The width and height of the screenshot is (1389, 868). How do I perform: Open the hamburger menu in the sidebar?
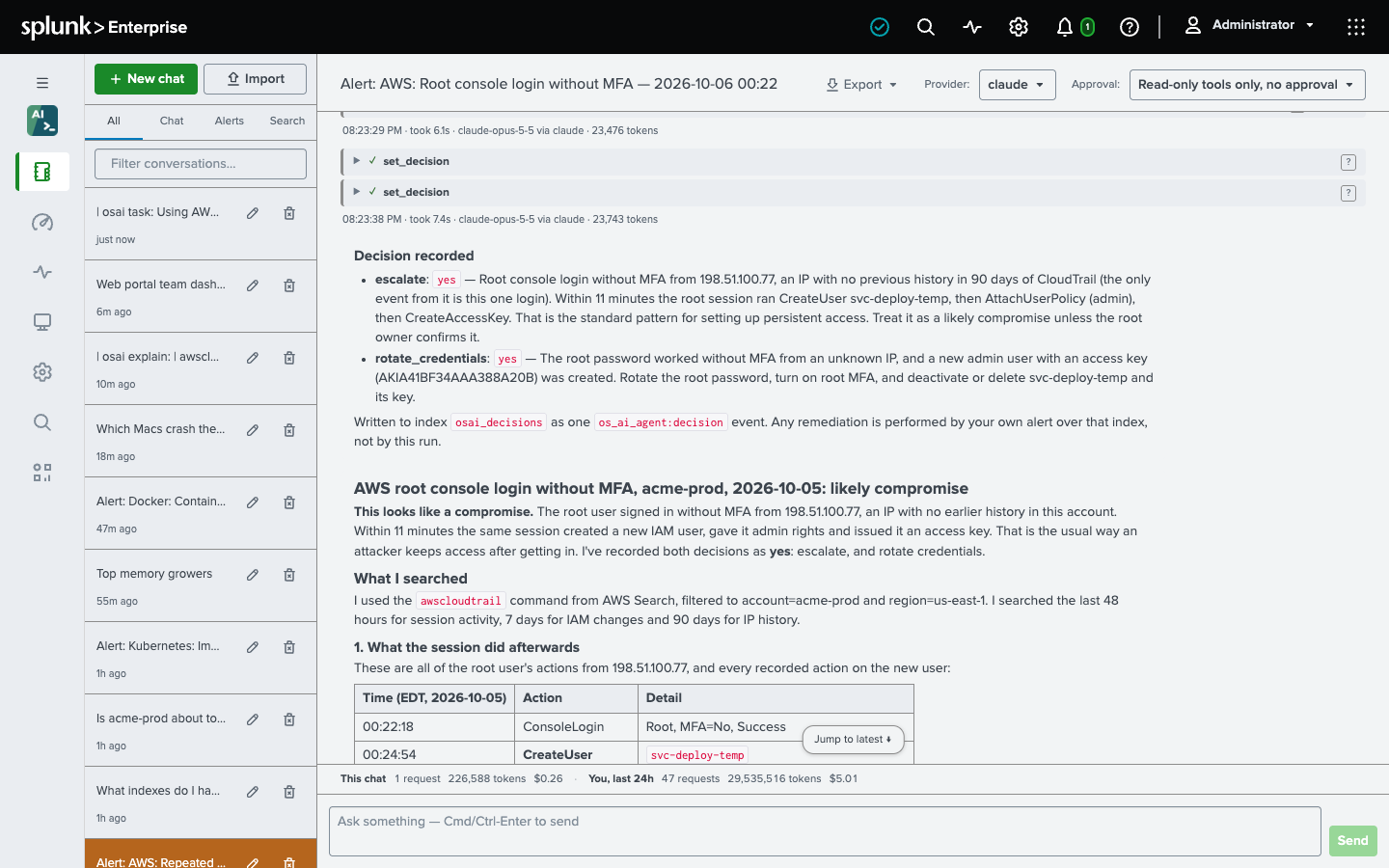(42, 83)
